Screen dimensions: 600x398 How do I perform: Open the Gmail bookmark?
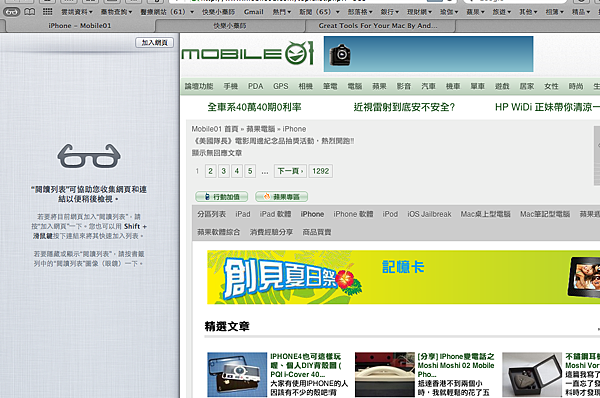click(x=254, y=12)
